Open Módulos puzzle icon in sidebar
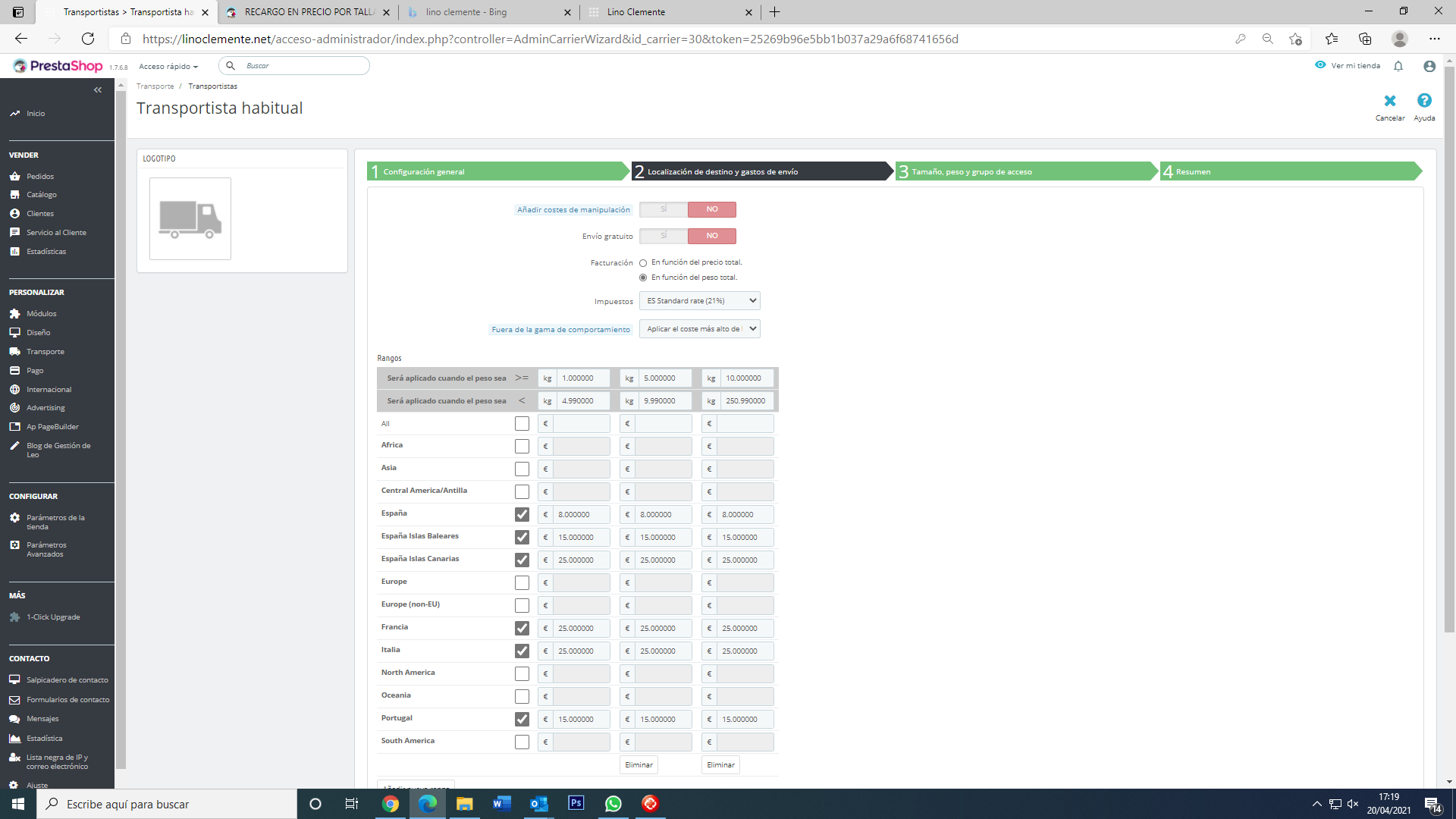Image resolution: width=1456 pixels, height=819 pixels. 15,313
